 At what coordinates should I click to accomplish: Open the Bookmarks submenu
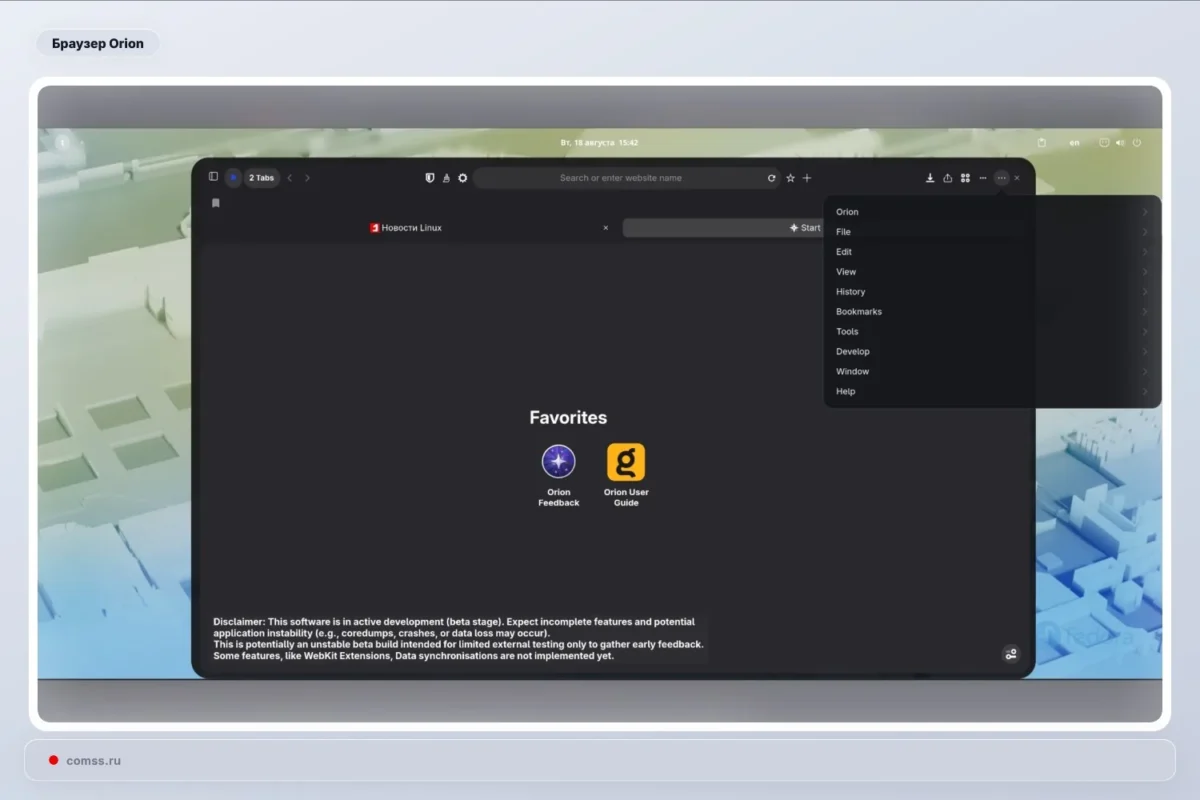[992, 312]
